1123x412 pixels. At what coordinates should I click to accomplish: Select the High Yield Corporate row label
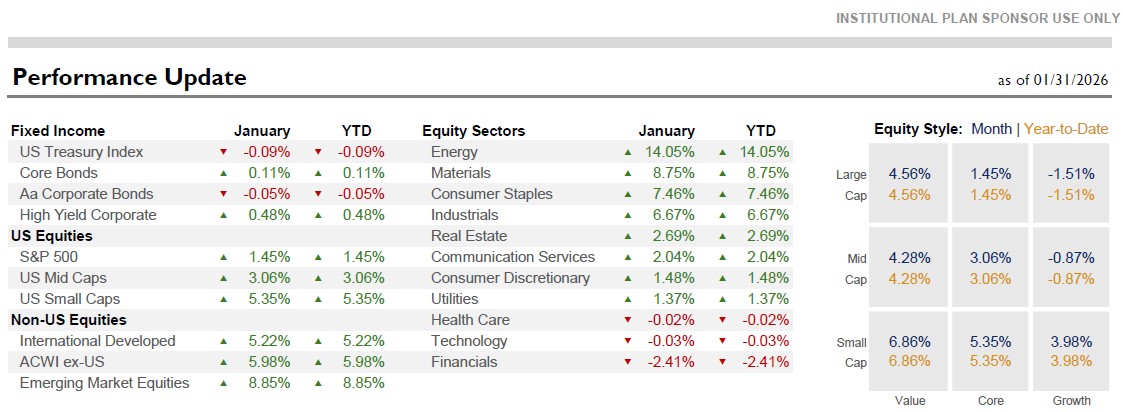[88, 215]
